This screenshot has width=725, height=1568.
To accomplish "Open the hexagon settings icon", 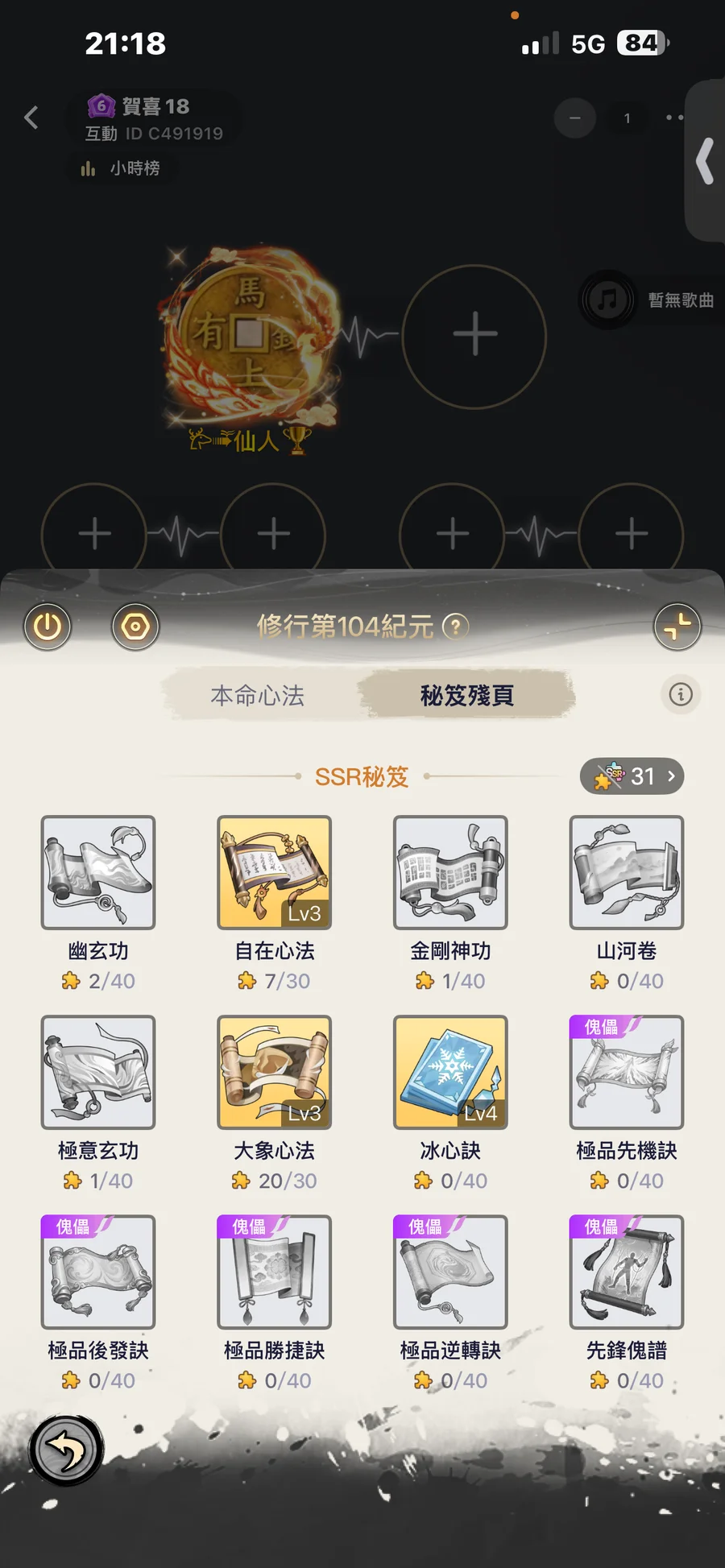I will point(135,626).
